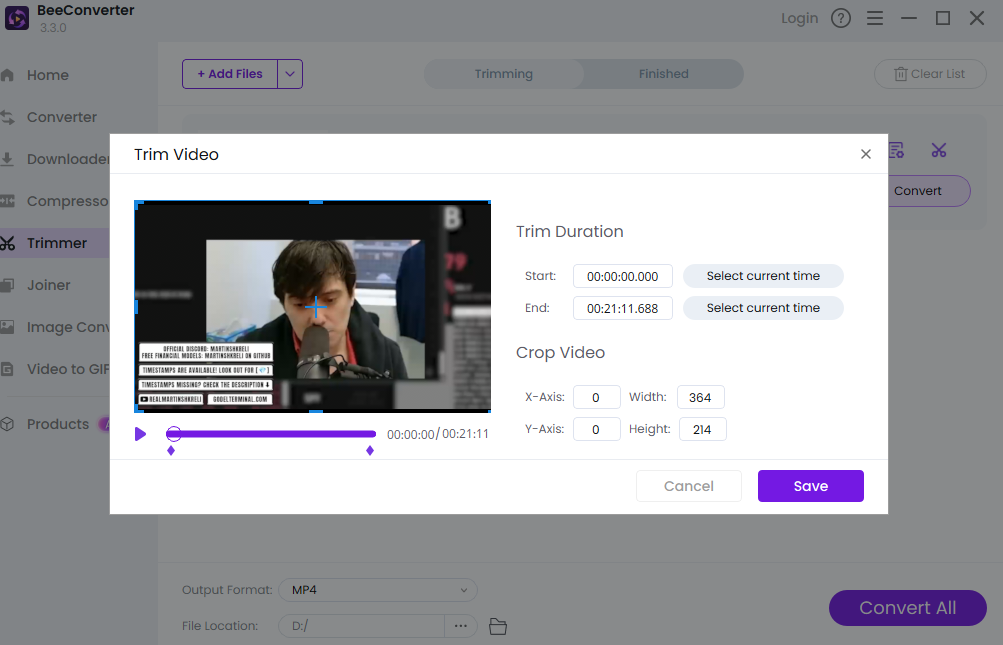Click the playback seek slider handle
Image resolution: width=1003 pixels, height=645 pixels.
(x=174, y=434)
